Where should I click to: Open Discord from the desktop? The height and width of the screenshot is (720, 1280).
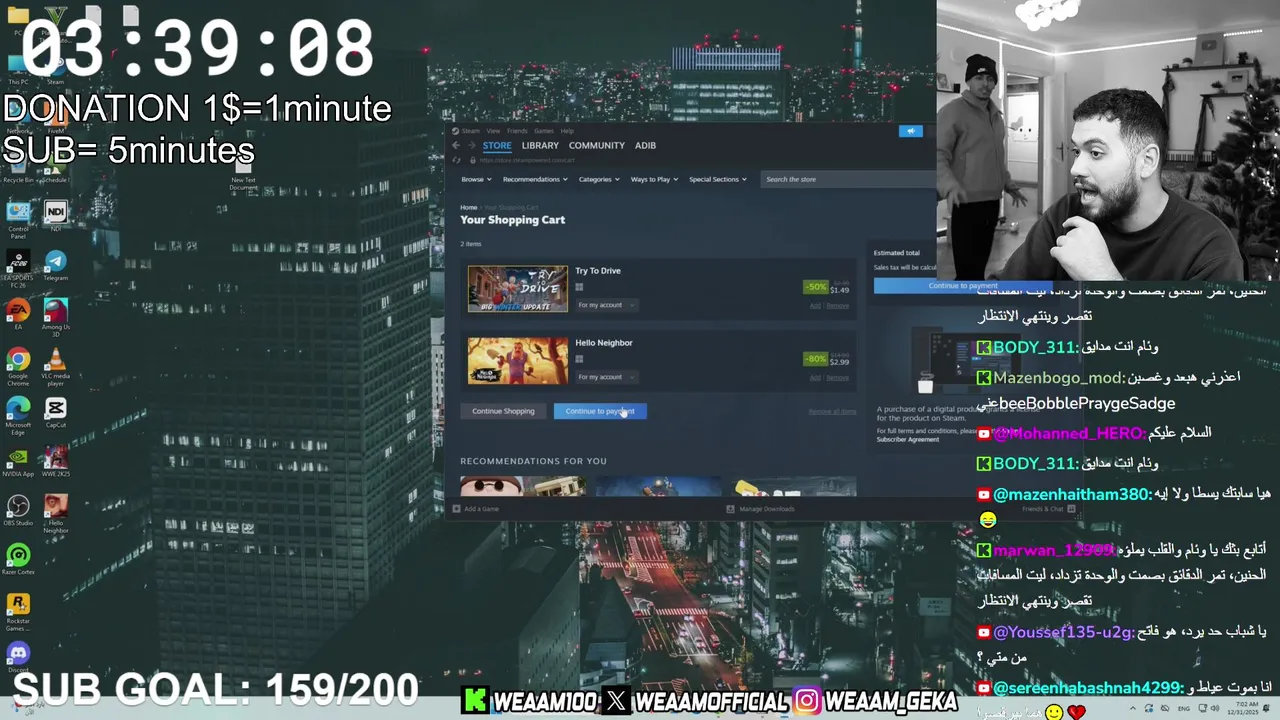[x=18, y=658]
